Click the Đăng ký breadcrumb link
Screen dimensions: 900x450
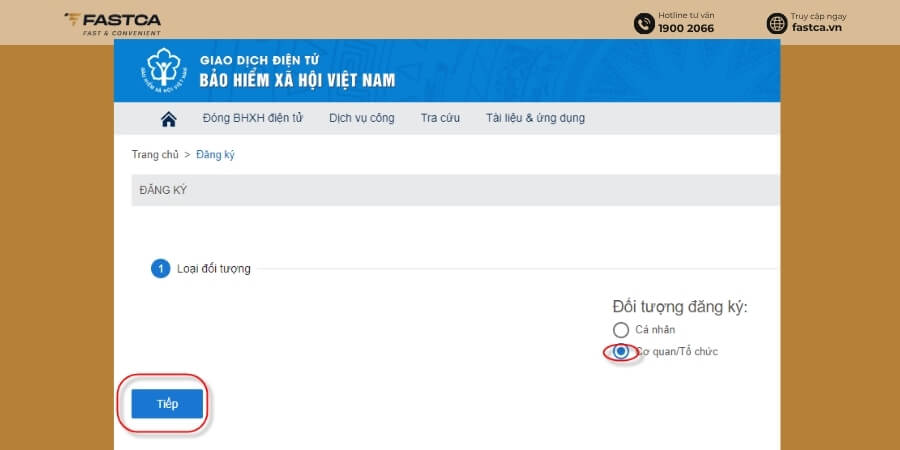(215, 154)
